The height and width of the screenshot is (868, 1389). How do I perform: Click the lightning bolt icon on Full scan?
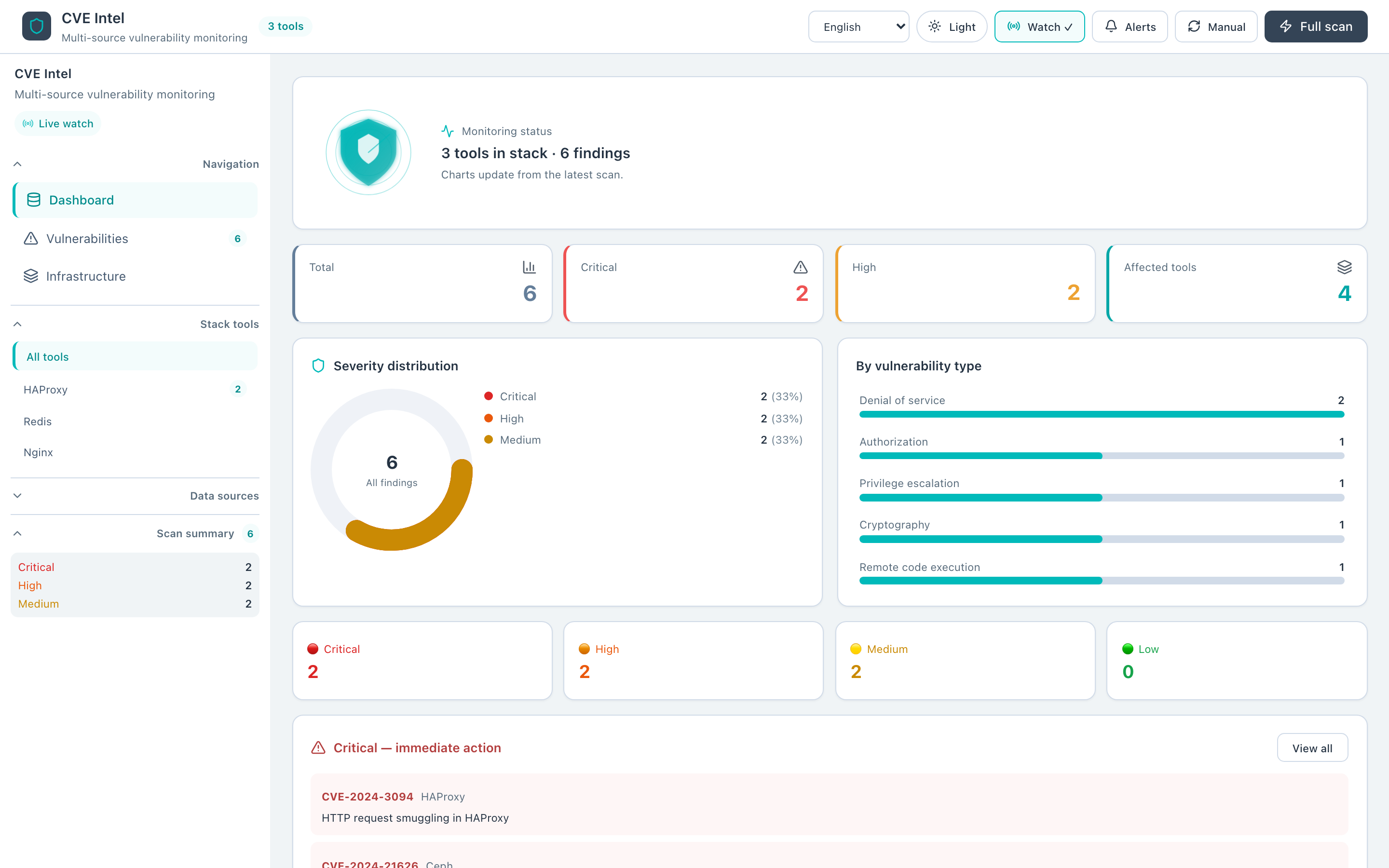click(1286, 27)
